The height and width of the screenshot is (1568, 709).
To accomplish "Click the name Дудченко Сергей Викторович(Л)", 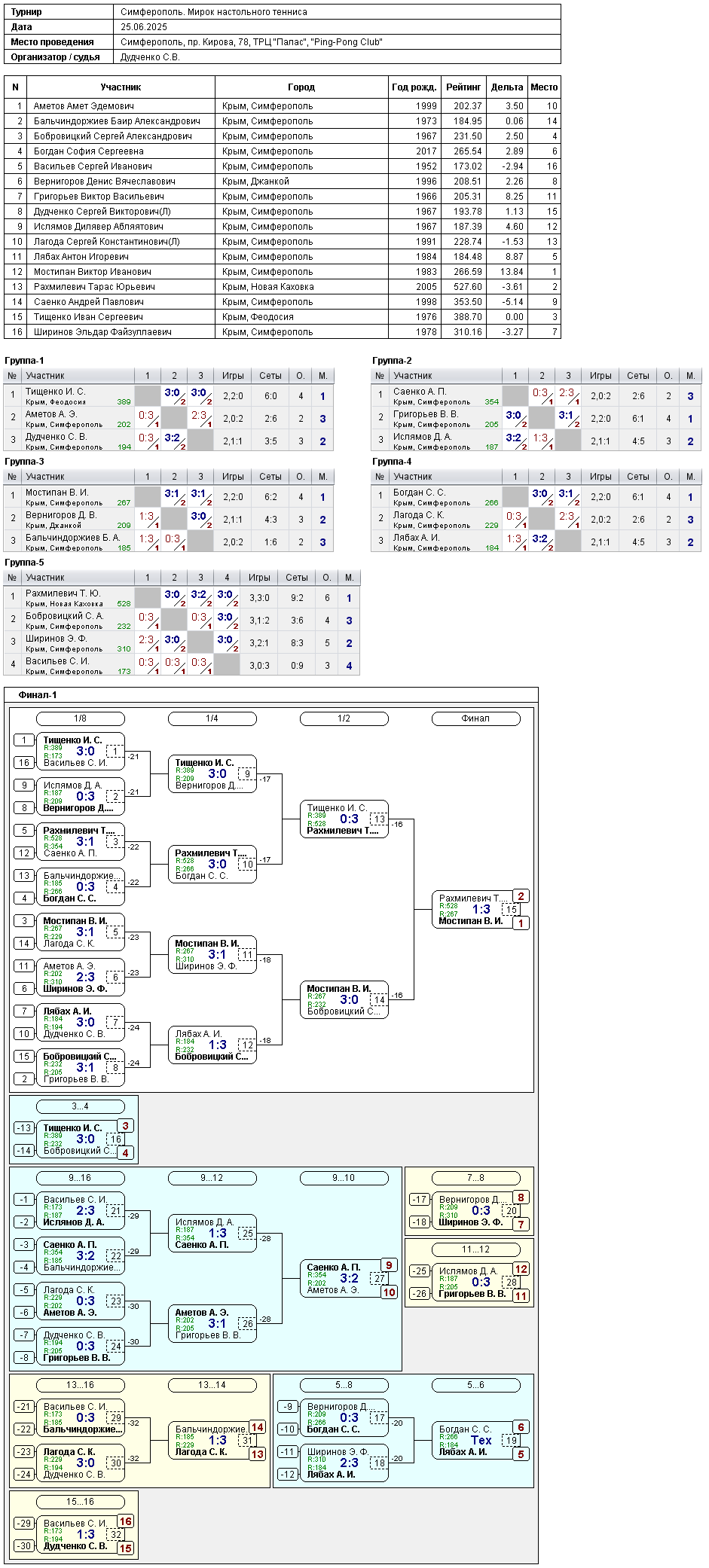I will pos(102,212).
